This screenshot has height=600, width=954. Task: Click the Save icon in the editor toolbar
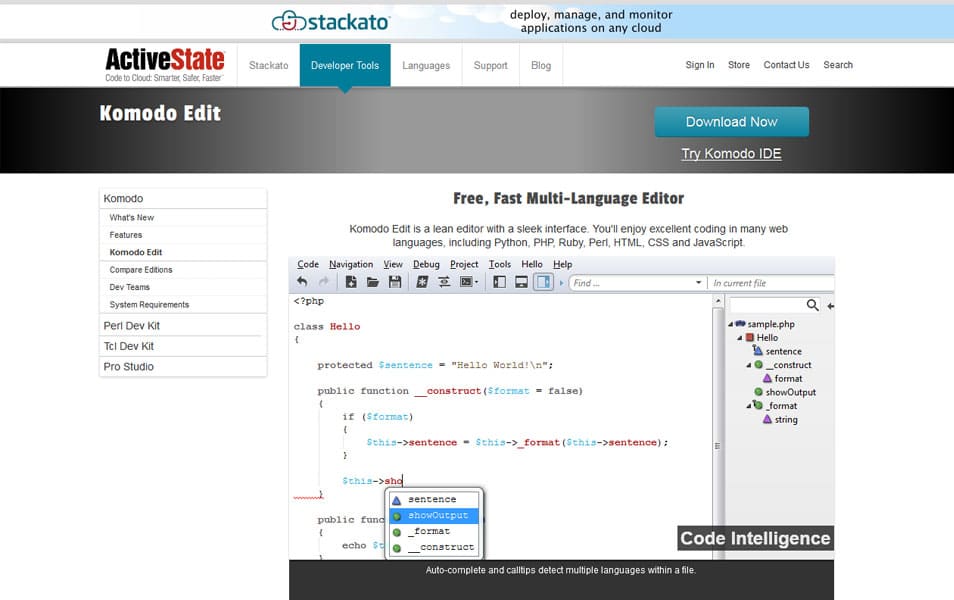click(396, 282)
